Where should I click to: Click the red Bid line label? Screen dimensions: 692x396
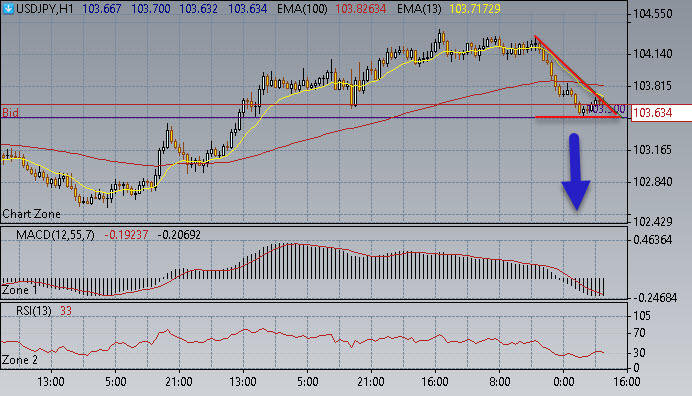(10, 113)
